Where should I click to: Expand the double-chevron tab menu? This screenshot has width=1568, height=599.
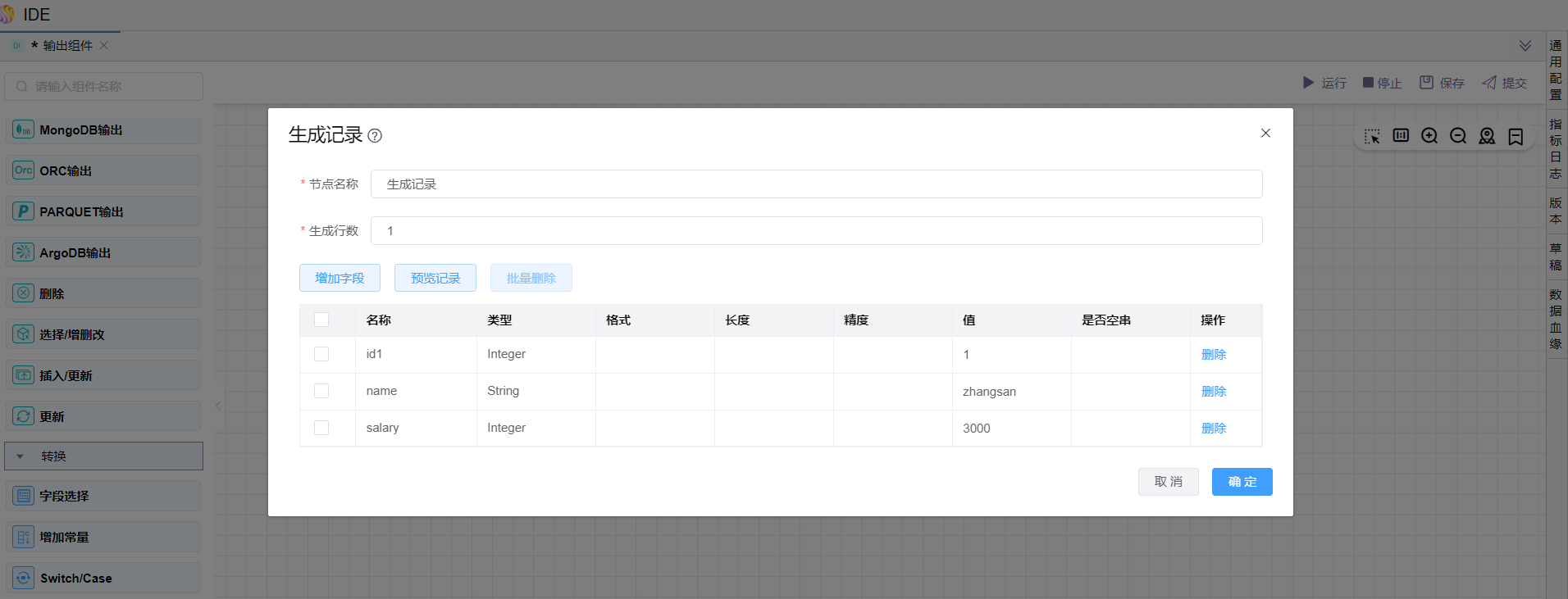pyautogui.click(x=1525, y=46)
